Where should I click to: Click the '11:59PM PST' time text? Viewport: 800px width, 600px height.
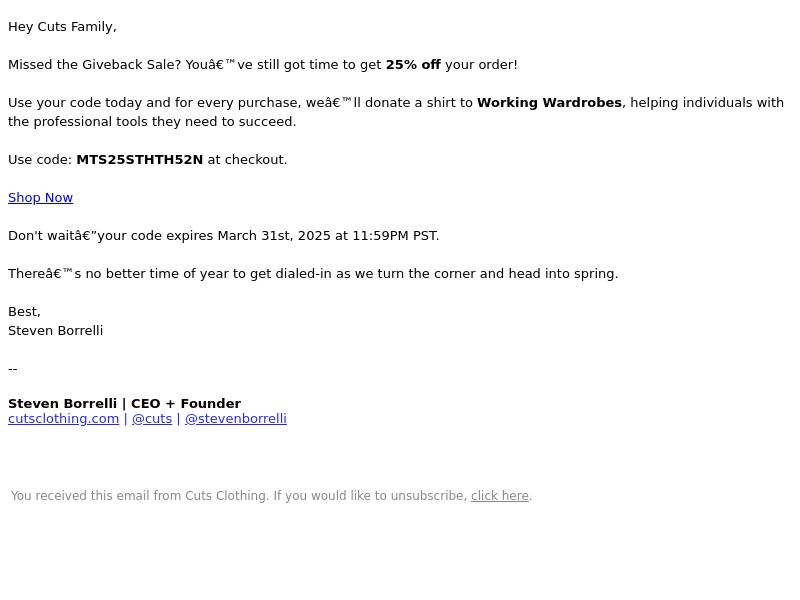(x=395, y=236)
